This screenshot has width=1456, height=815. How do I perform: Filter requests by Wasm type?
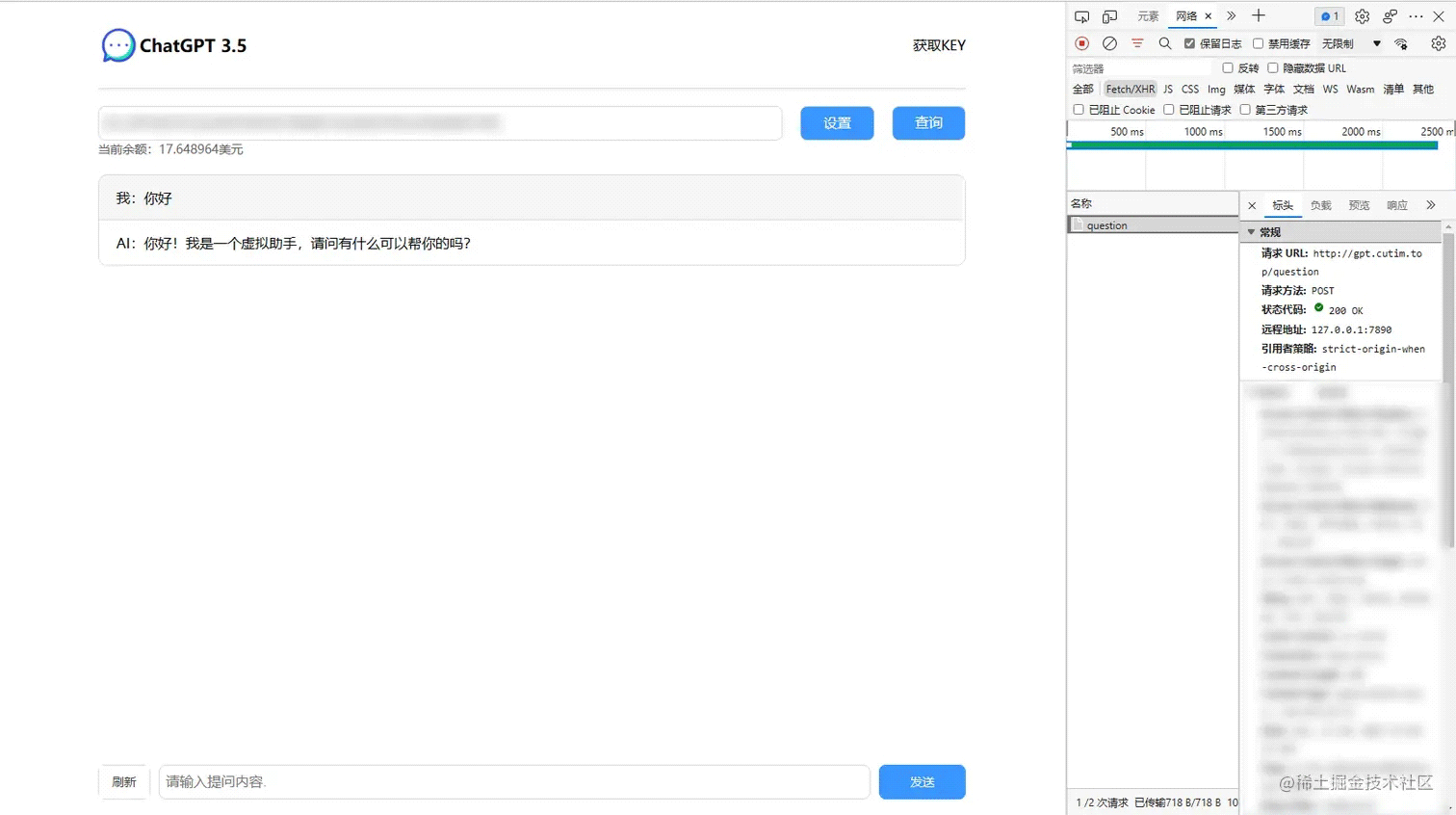1361,89
